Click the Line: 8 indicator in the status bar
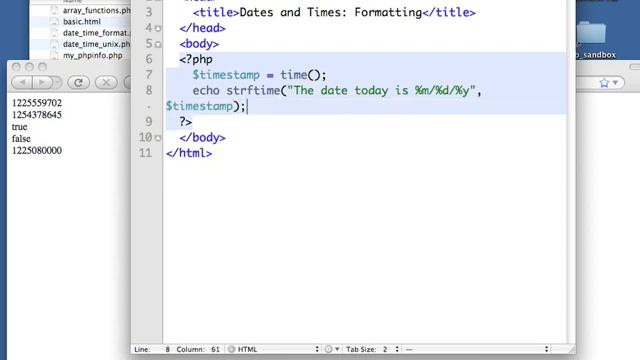640x360 pixels. pos(152,349)
